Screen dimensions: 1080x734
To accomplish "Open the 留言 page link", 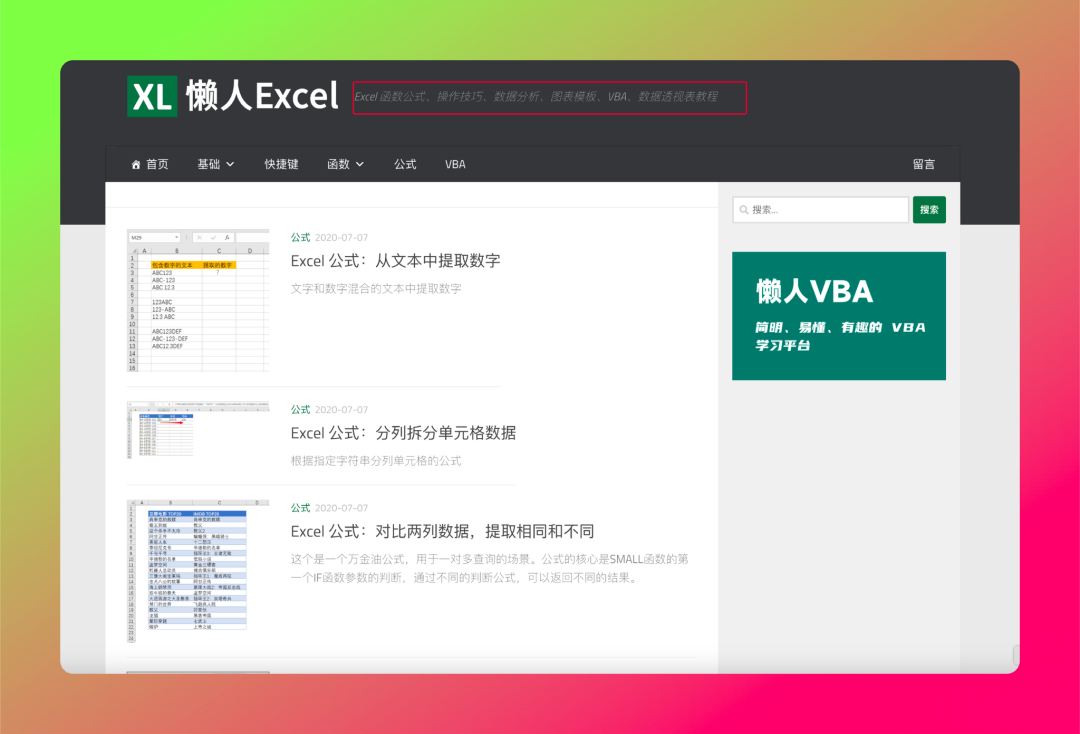I will [924, 165].
